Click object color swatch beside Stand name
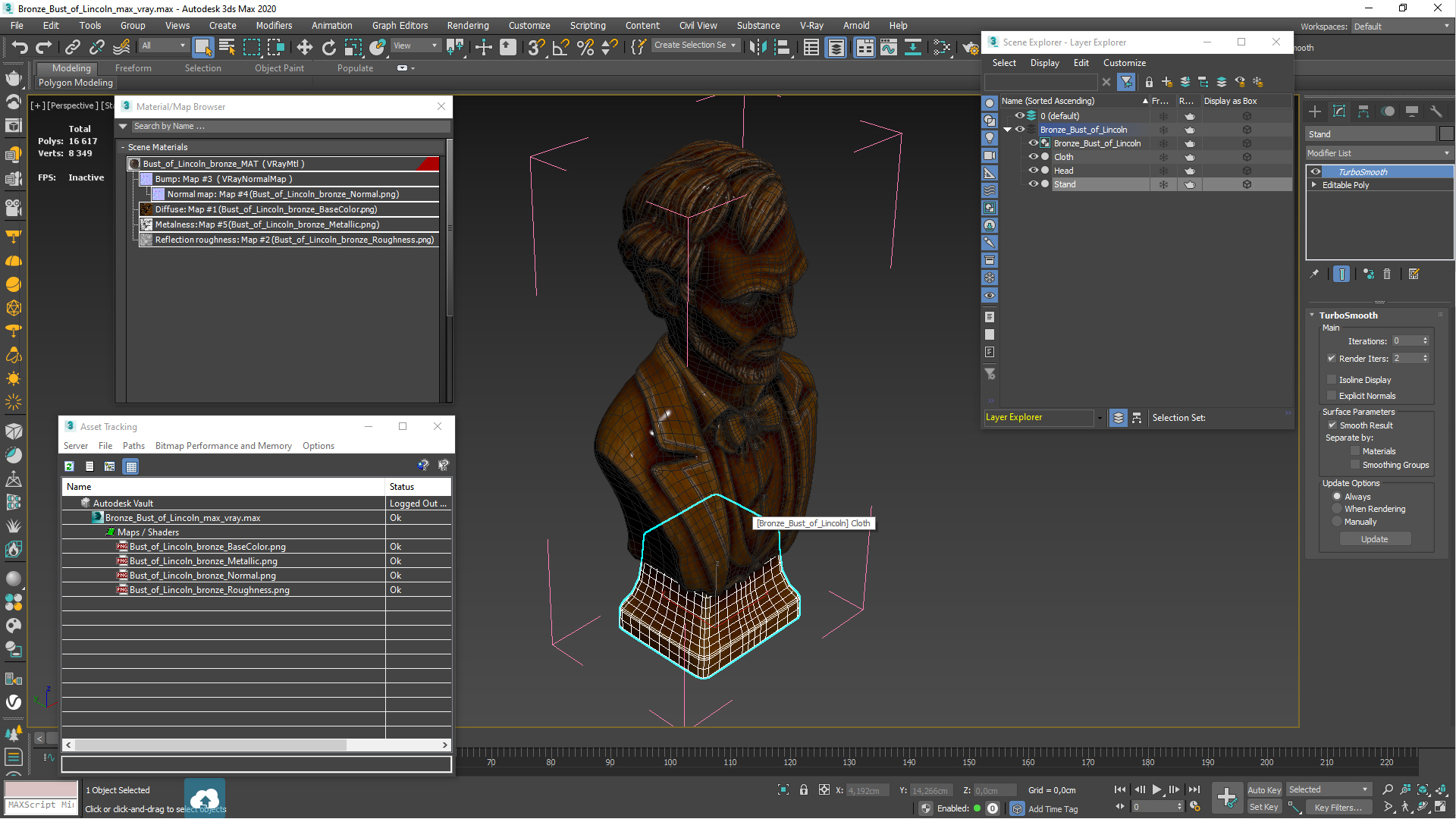 pyautogui.click(x=1447, y=133)
